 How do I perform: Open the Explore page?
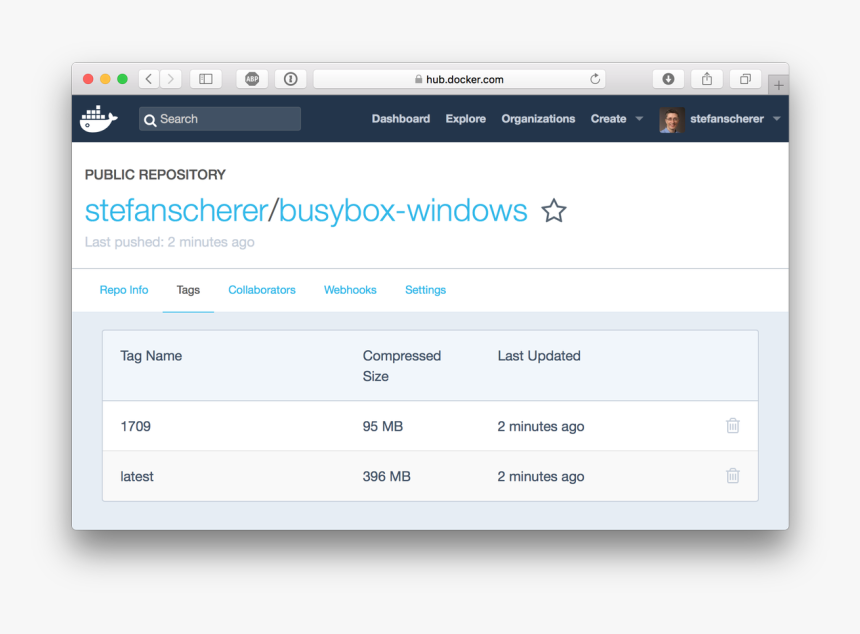pos(465,118)
